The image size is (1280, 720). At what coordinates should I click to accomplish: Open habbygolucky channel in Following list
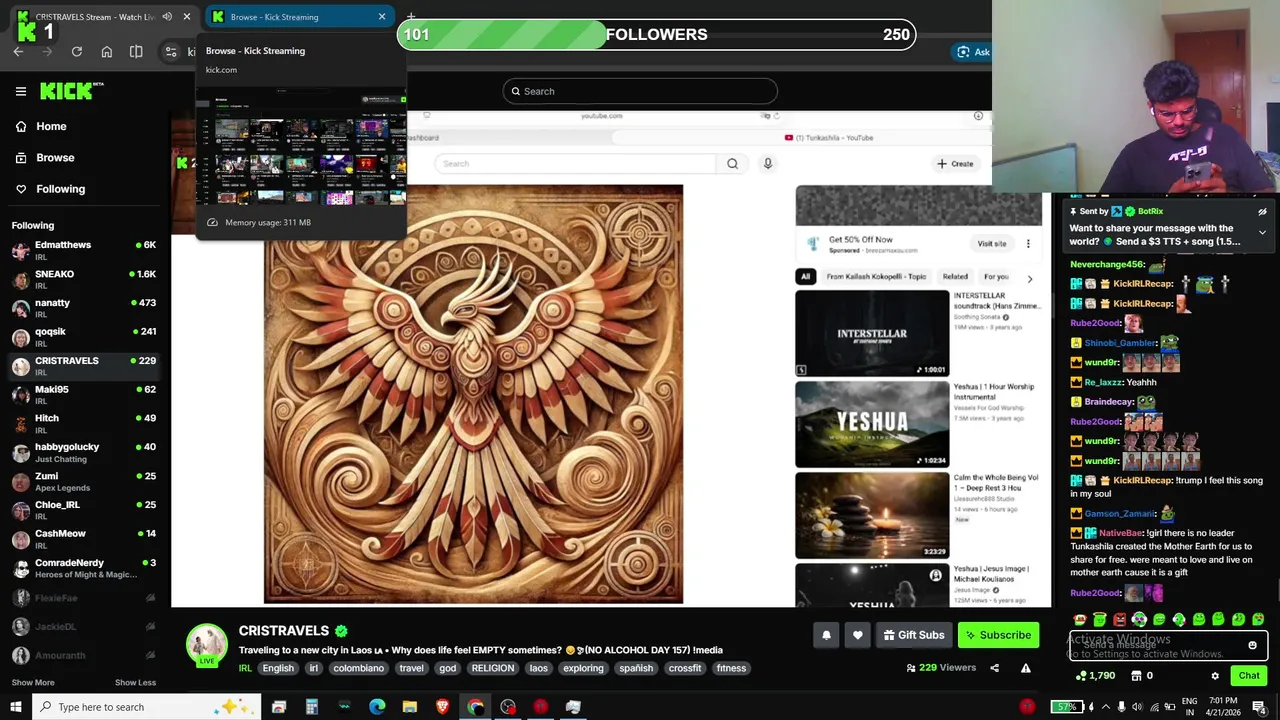pos(84,452)
